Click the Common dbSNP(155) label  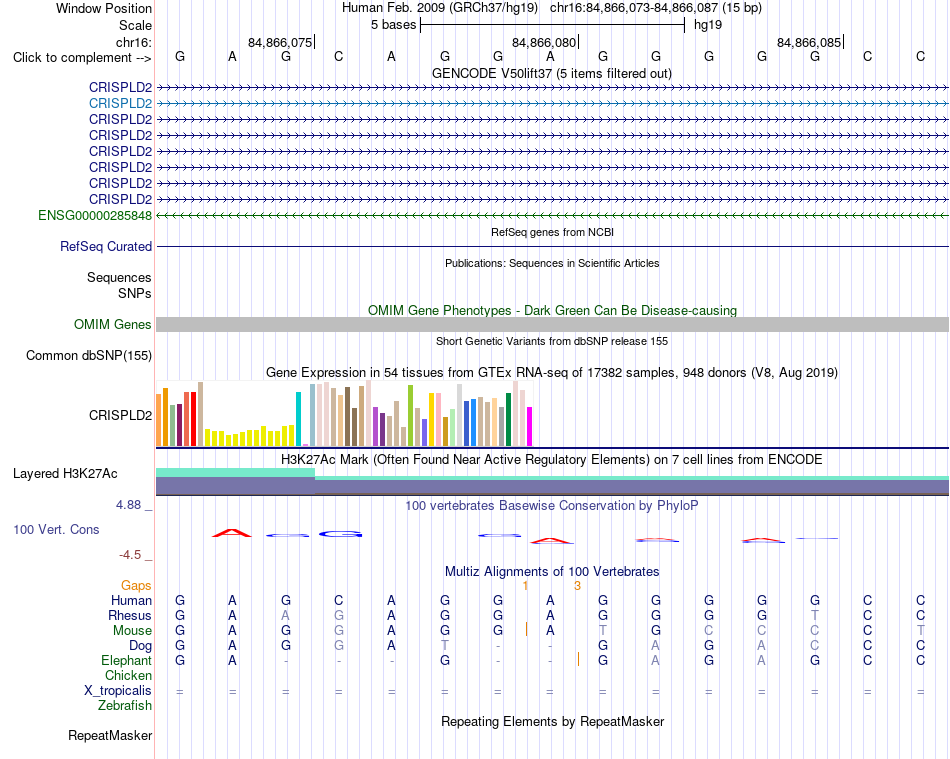tap(88, 356)
